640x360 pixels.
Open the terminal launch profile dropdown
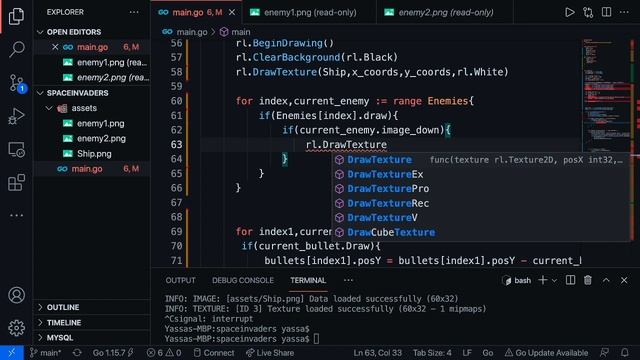554,280
